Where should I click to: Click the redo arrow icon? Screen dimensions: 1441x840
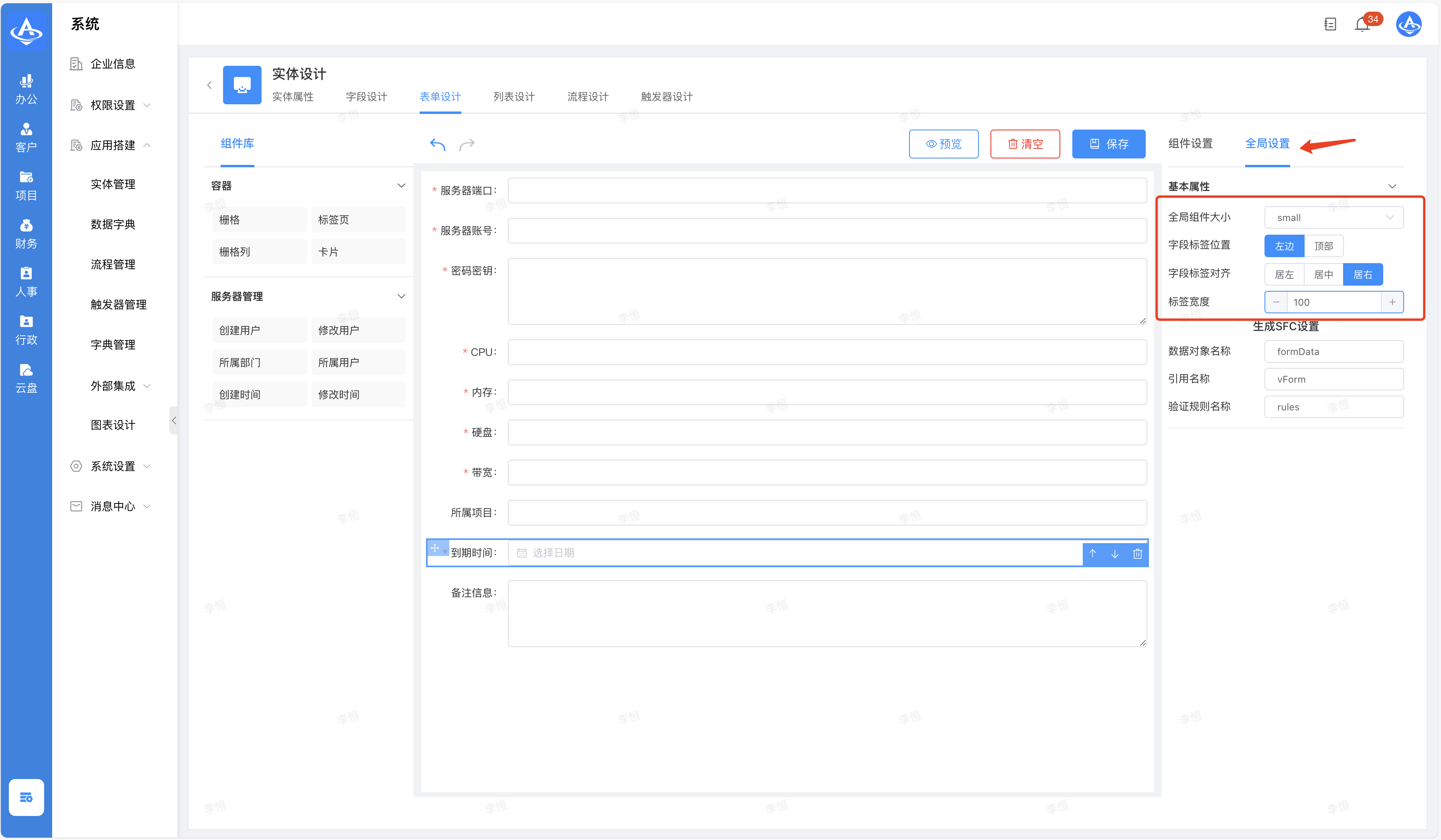(x=467, y=144)
